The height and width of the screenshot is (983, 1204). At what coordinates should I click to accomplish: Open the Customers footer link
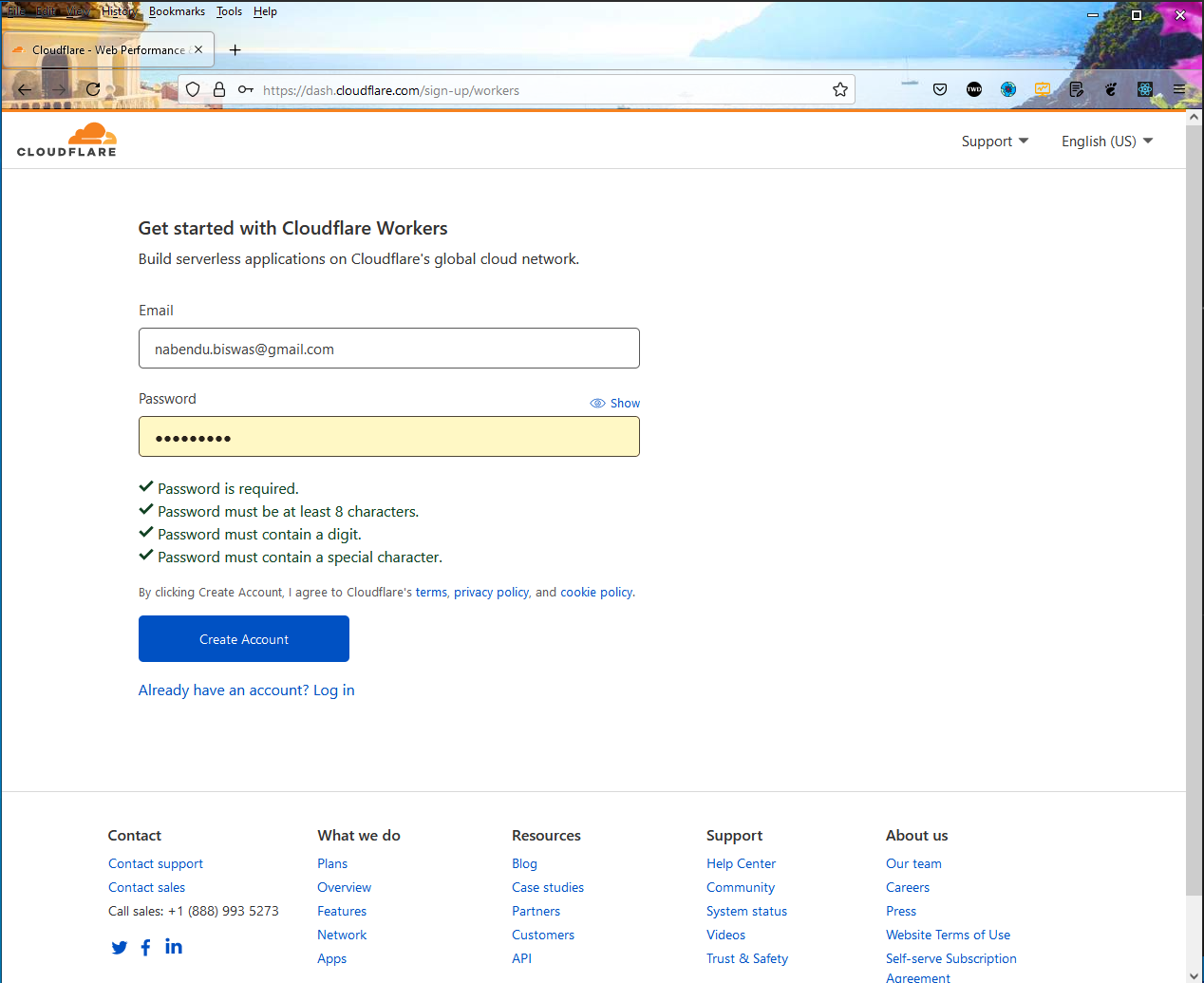click(543, 935)
